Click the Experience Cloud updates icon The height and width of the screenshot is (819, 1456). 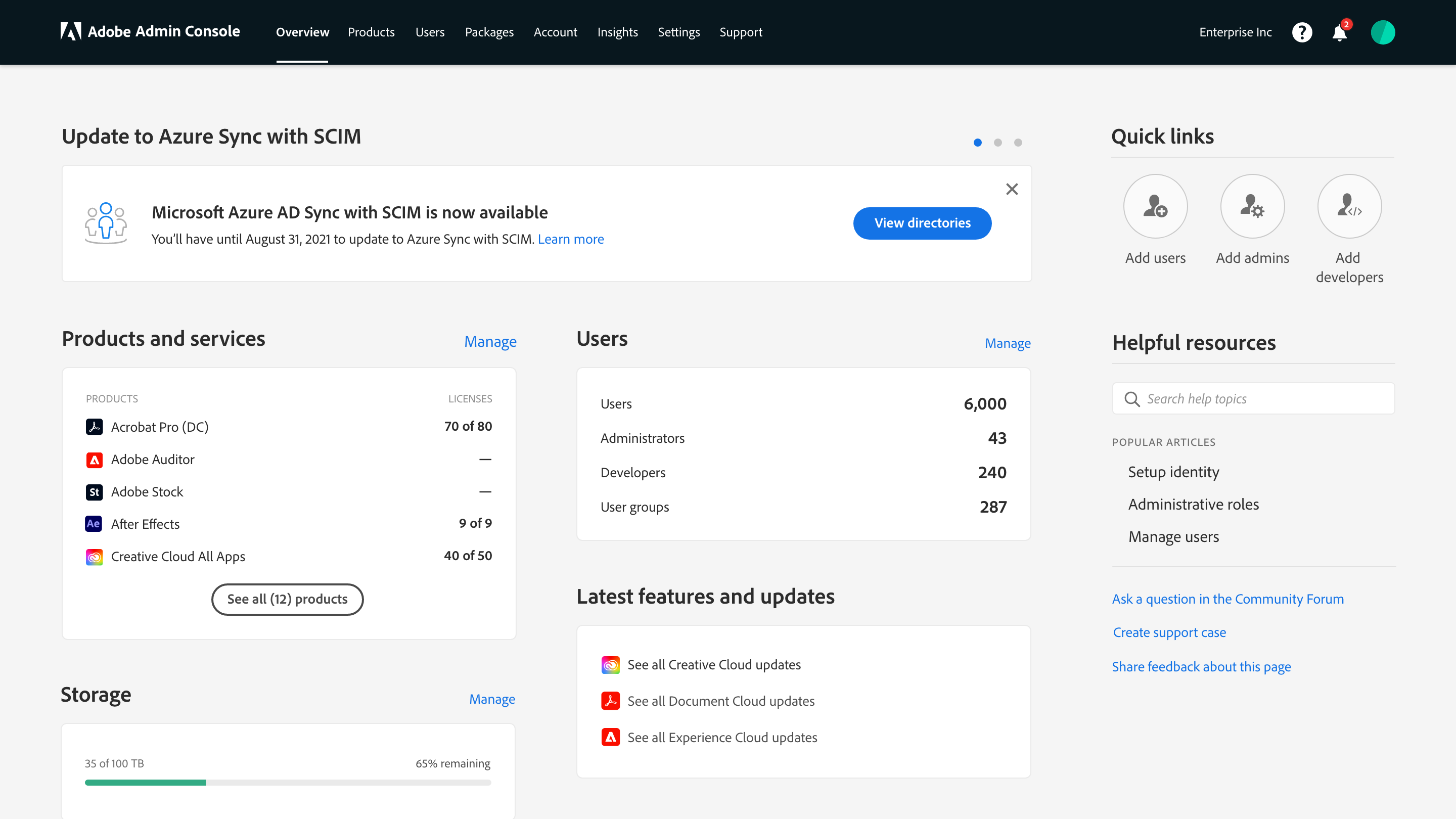click(x=610, y=738)
